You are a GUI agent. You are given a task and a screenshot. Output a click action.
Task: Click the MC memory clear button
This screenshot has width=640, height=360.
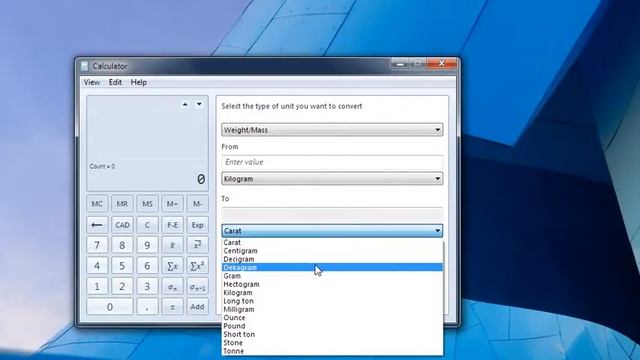[x=97, y=204]
